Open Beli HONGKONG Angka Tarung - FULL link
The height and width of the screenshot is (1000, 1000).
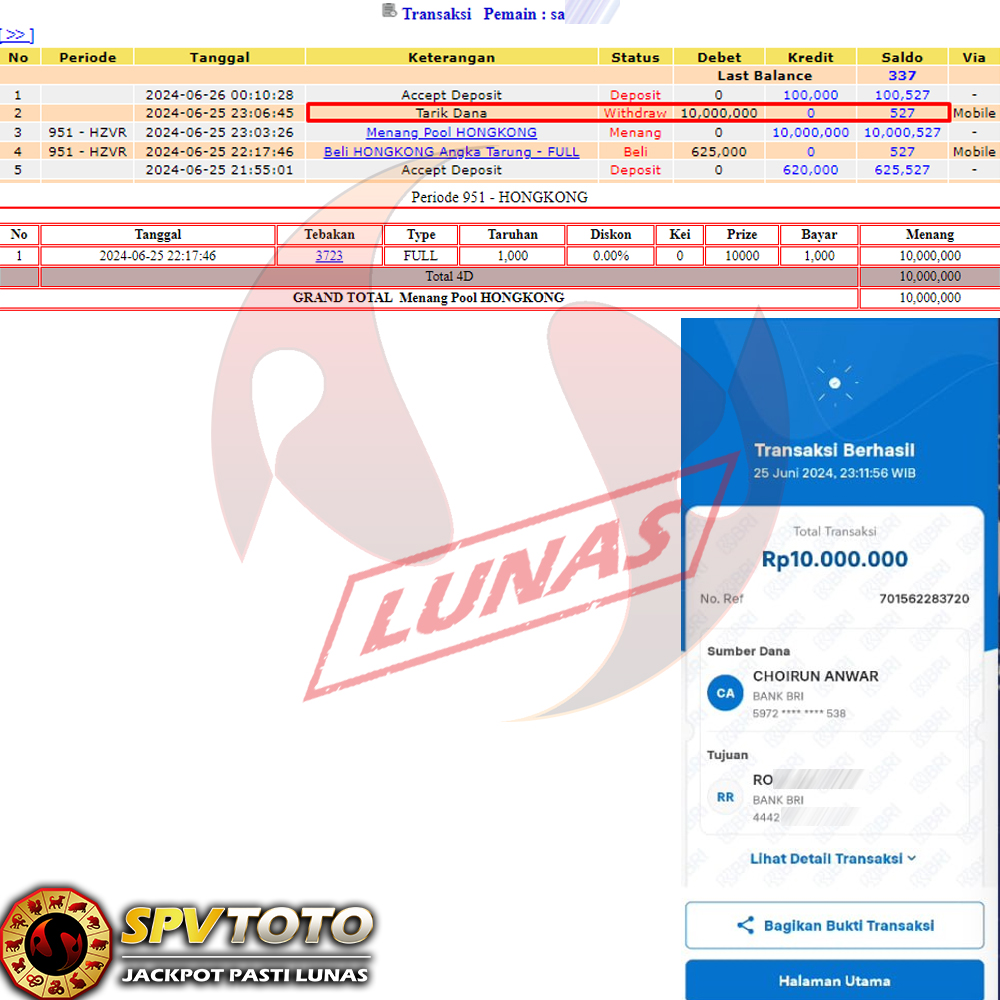[x=451, y=152]
